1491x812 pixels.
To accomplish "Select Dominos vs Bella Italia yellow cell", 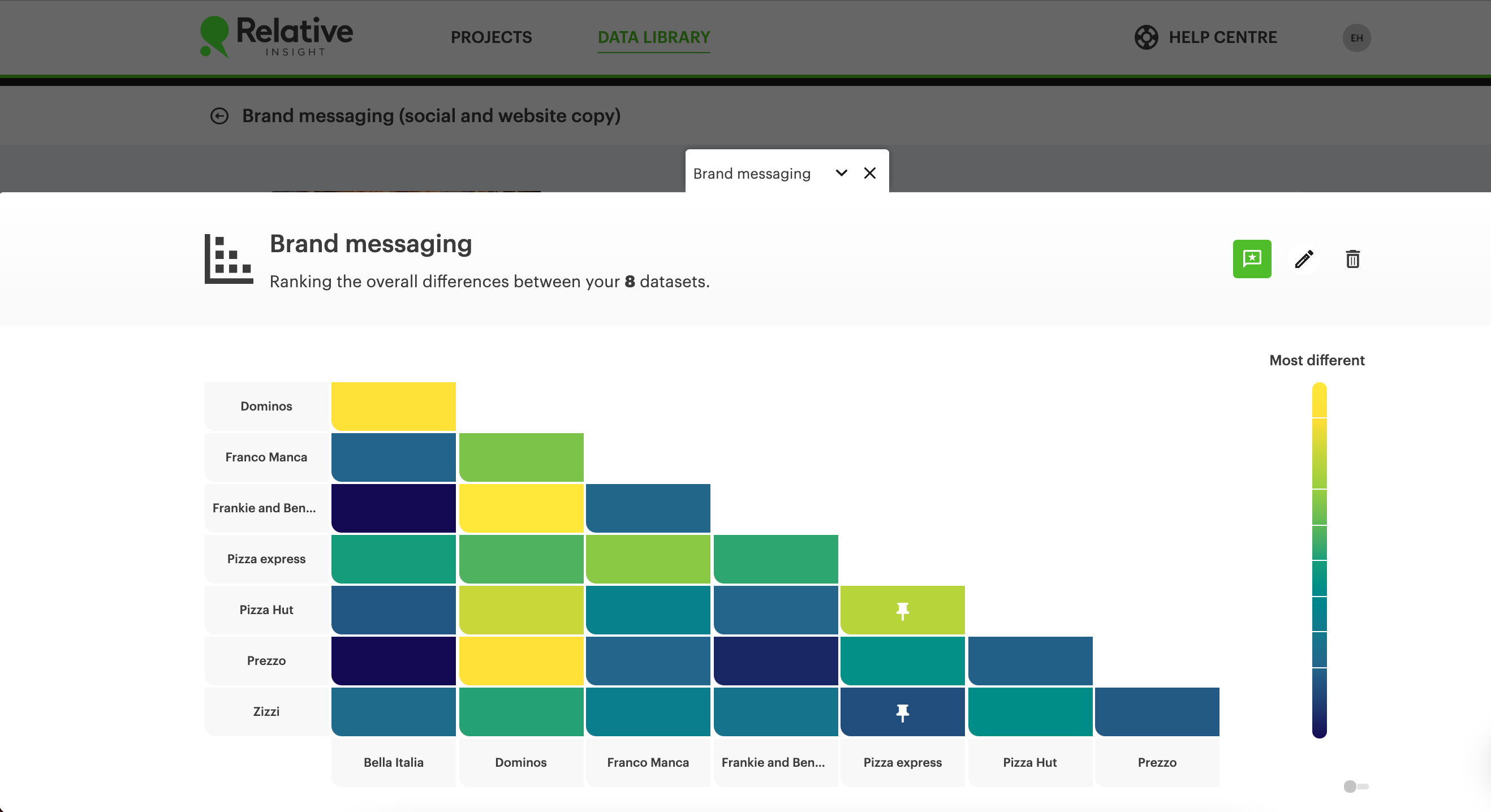I will click(393, 407).
